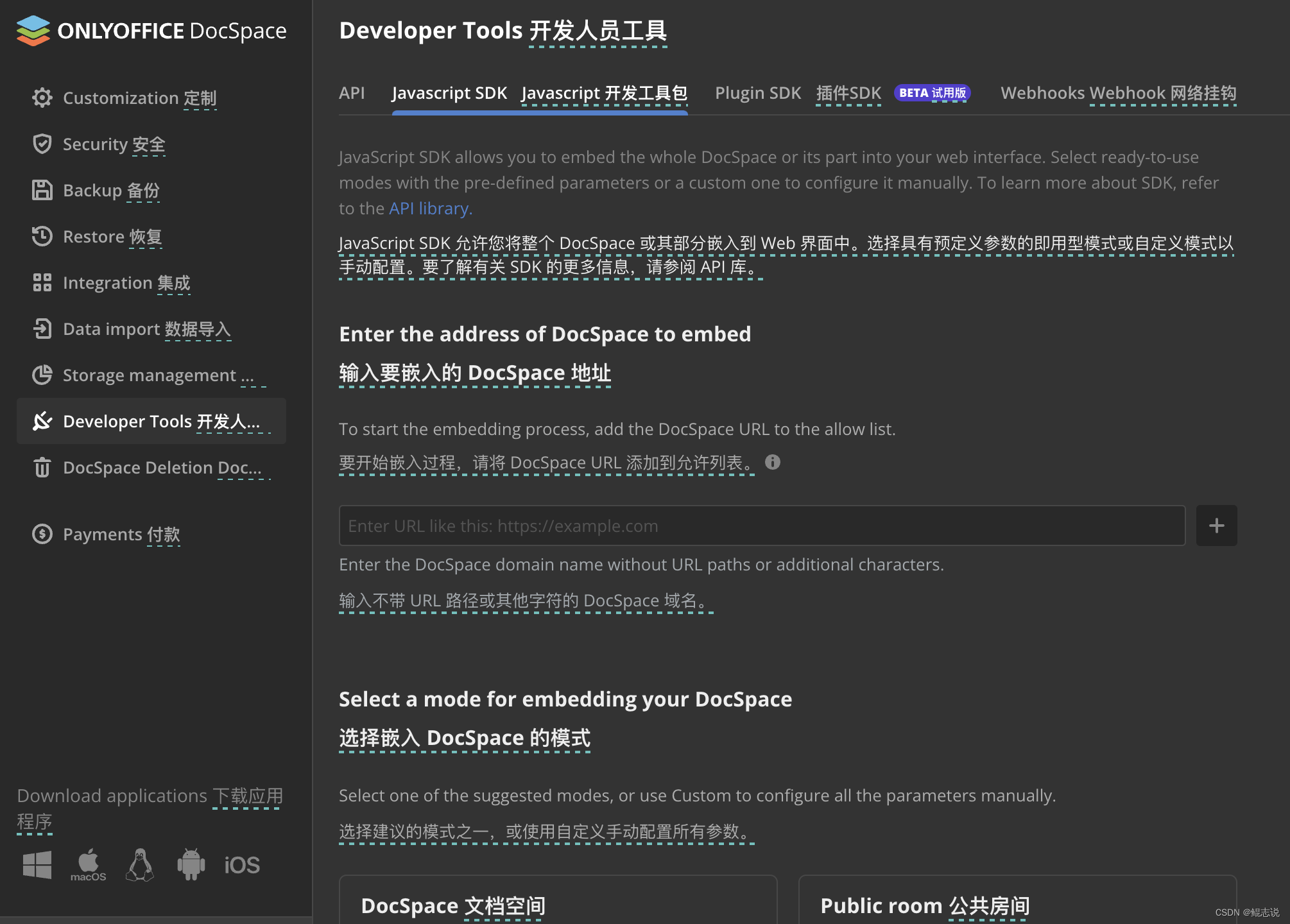Click 'Enter the address of DocSpace to embed' heading
The width and height of the screenshot is (1290, 924).
pos(545,334)
